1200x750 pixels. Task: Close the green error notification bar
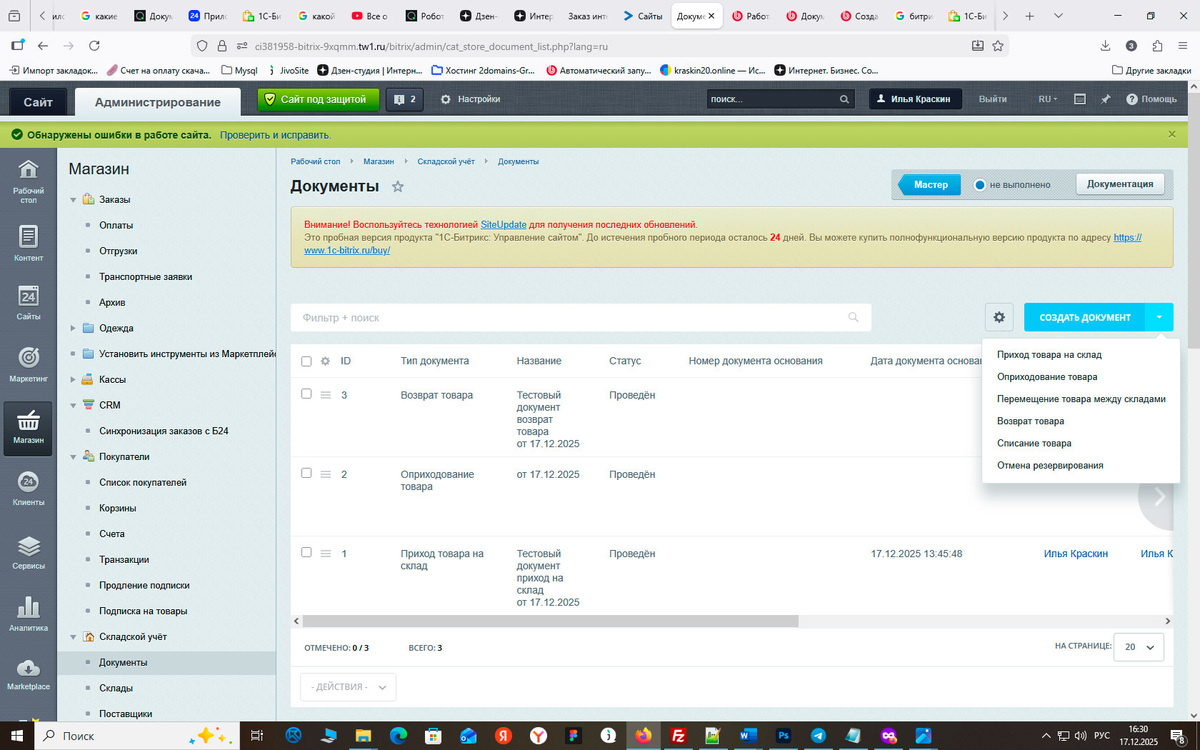[1172, 134]
